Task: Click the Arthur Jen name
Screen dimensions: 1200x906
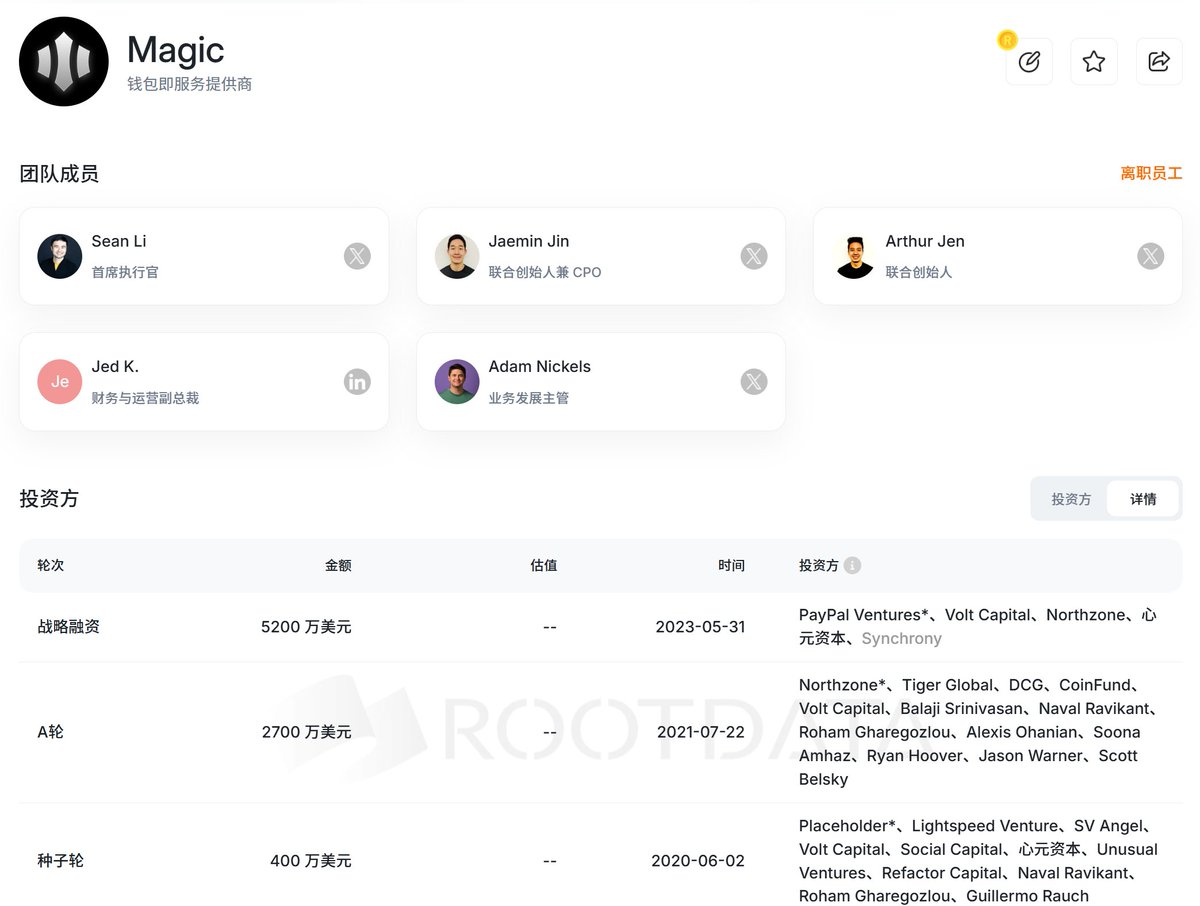Action: click(x=925, y=241)
